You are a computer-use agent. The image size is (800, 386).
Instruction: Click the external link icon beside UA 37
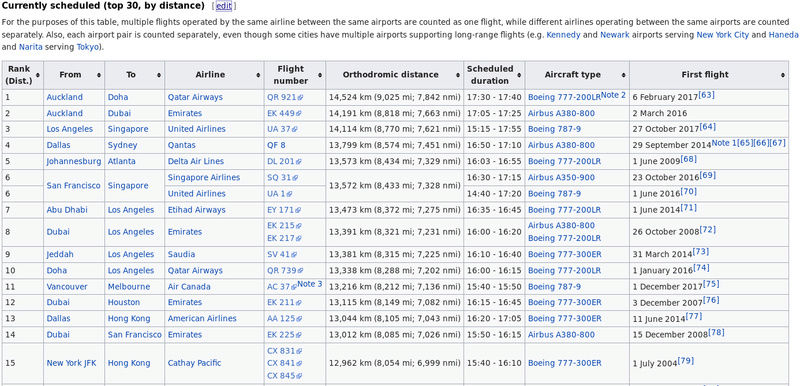click(294, 130)
